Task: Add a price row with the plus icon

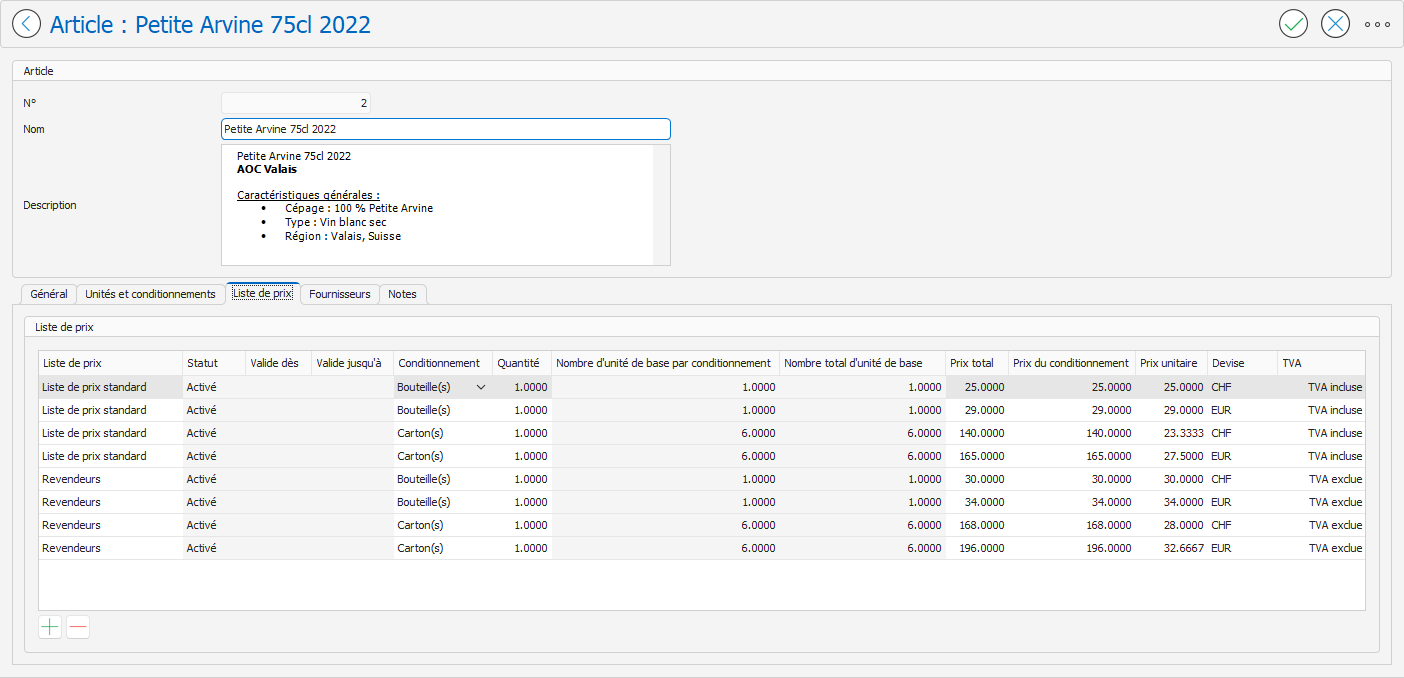Action: click(x=50, y=627)
